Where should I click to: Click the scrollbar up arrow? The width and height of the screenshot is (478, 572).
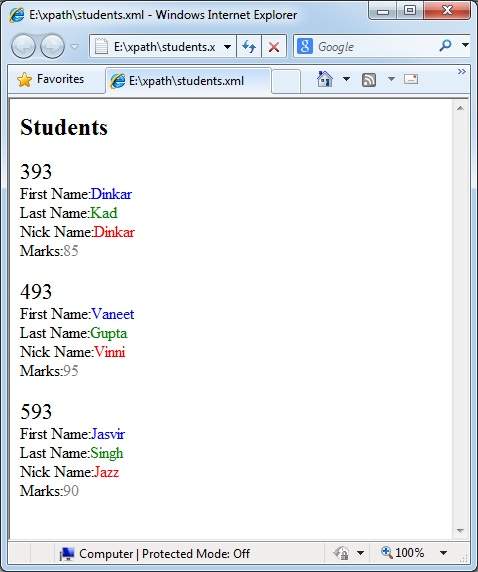pyautogui.click(x=460, y=108)
